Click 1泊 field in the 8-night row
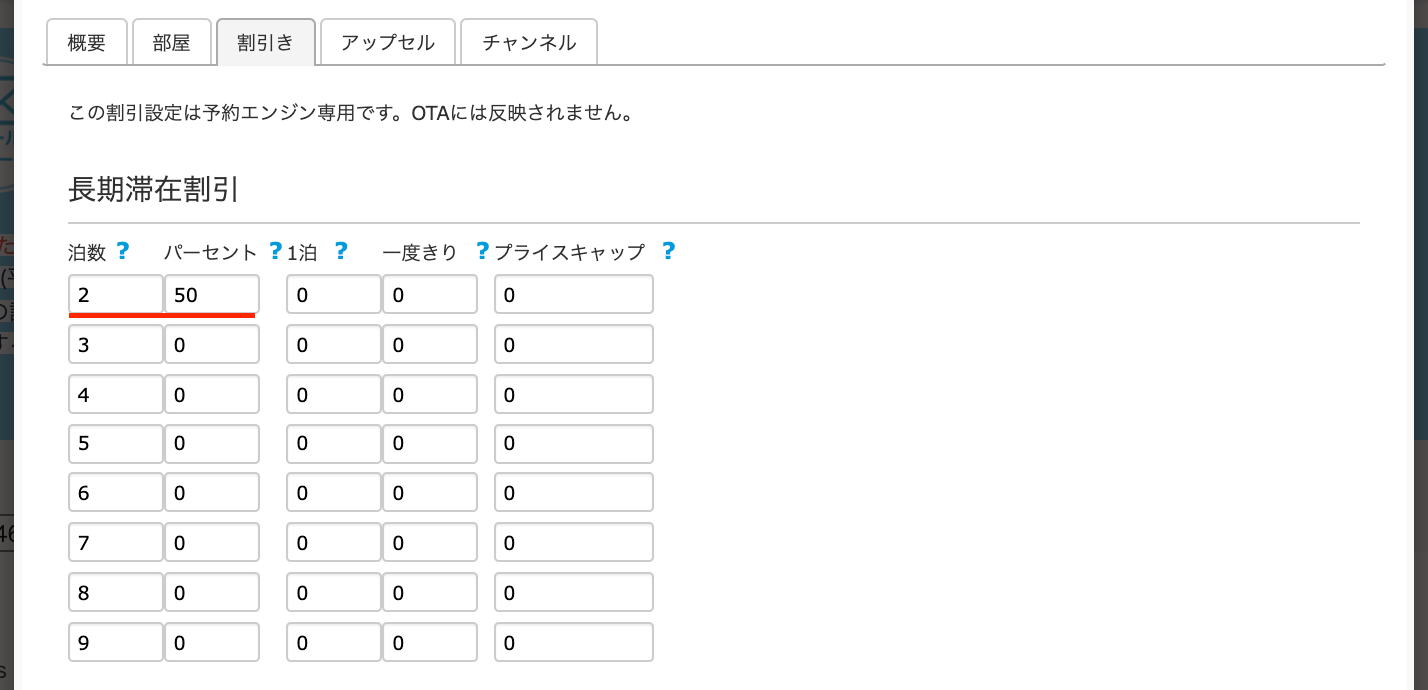This screenshot has height=690, width=1428. click(333, 592)
